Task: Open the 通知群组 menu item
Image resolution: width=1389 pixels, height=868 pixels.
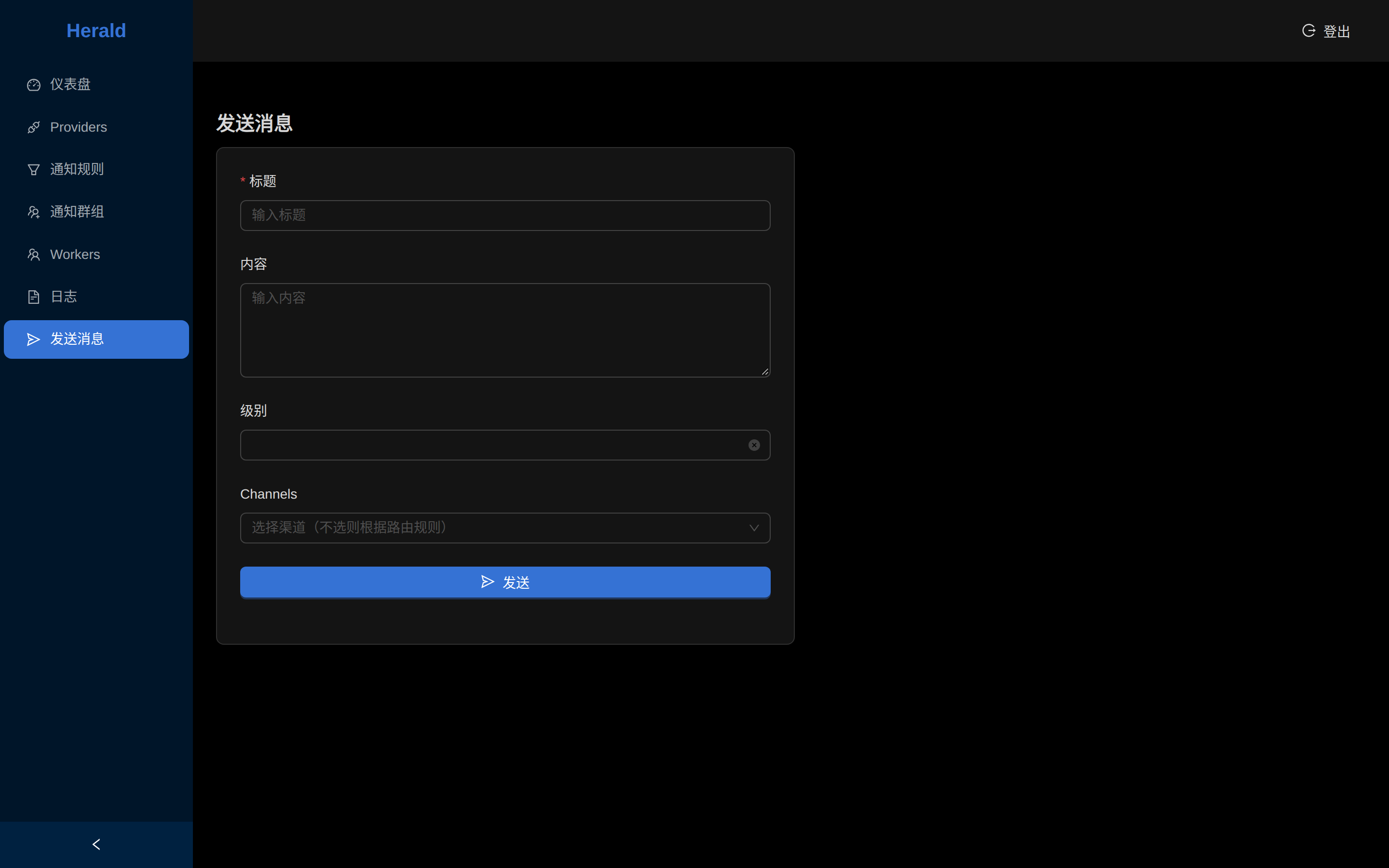Action: coord(96,212)
